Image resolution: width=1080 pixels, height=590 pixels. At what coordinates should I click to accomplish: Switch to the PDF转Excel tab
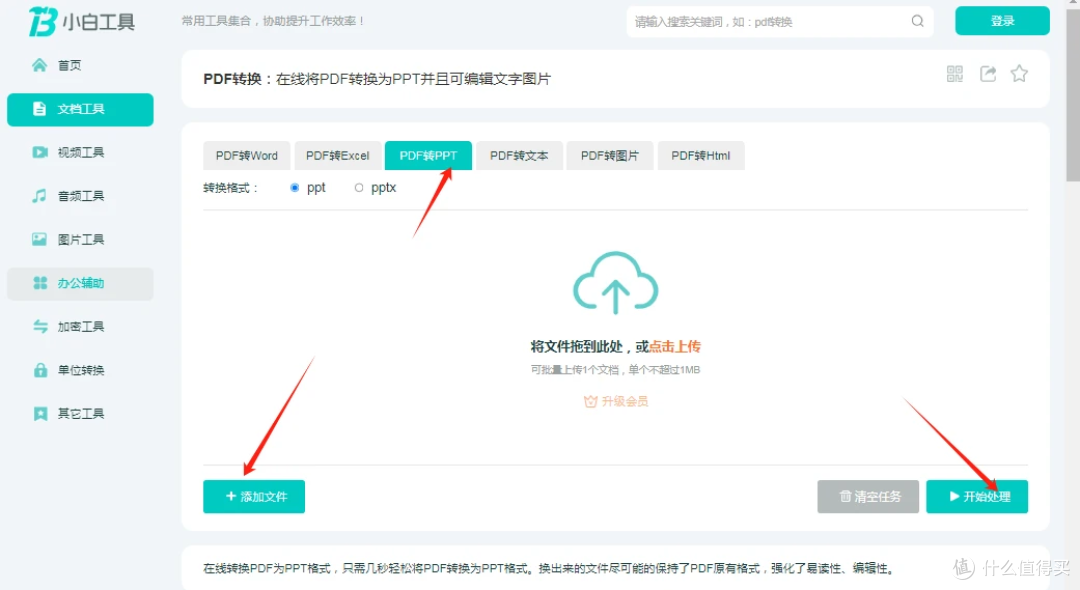[x=338, y=156]
